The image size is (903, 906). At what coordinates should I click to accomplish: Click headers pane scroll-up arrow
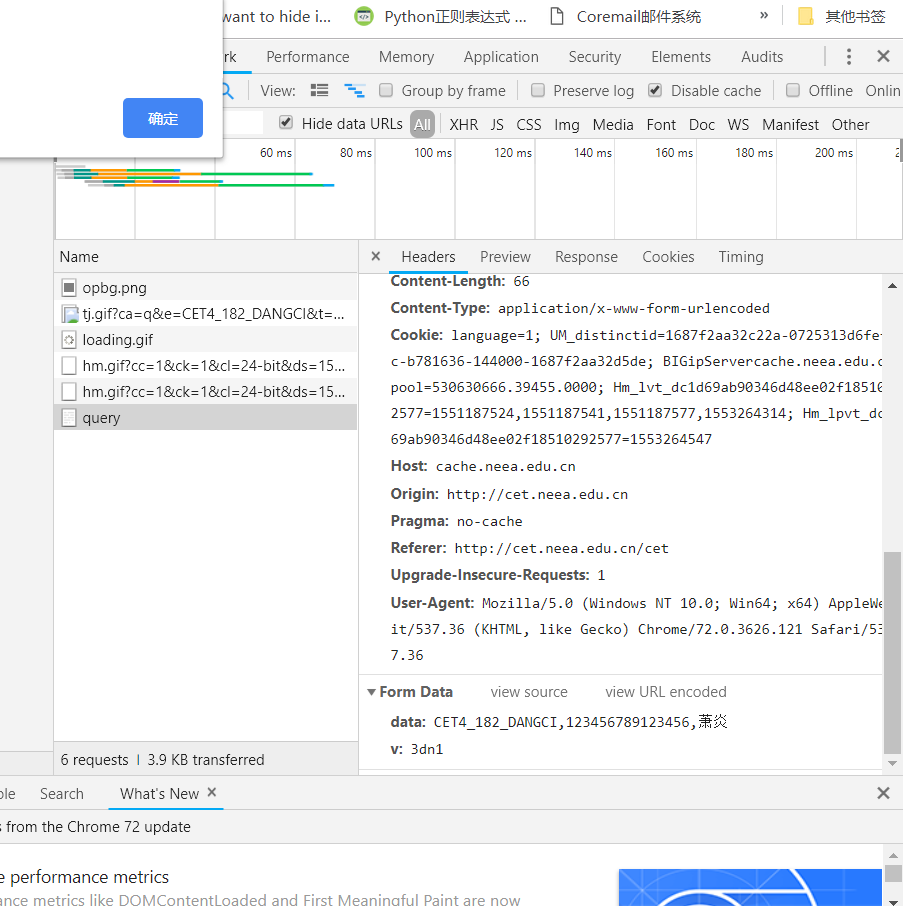coord(892,285)
